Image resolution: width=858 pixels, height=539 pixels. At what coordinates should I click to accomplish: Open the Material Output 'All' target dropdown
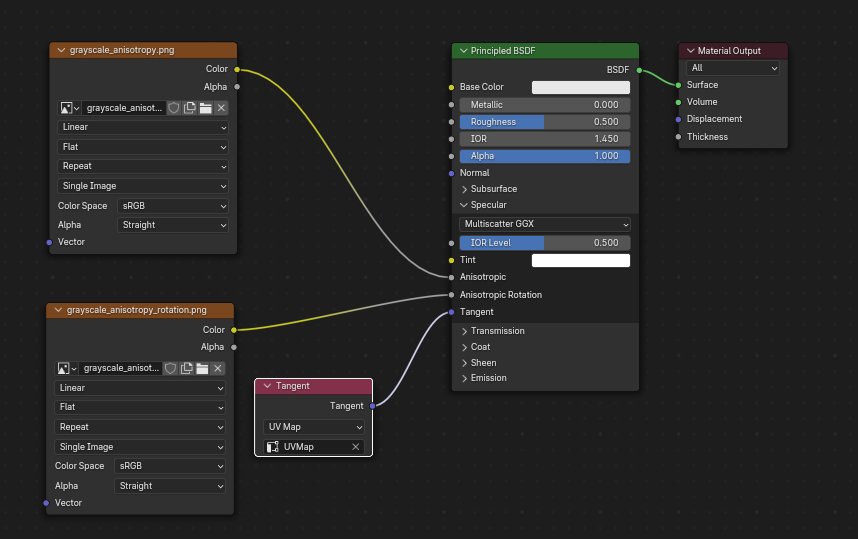[733, 68]
